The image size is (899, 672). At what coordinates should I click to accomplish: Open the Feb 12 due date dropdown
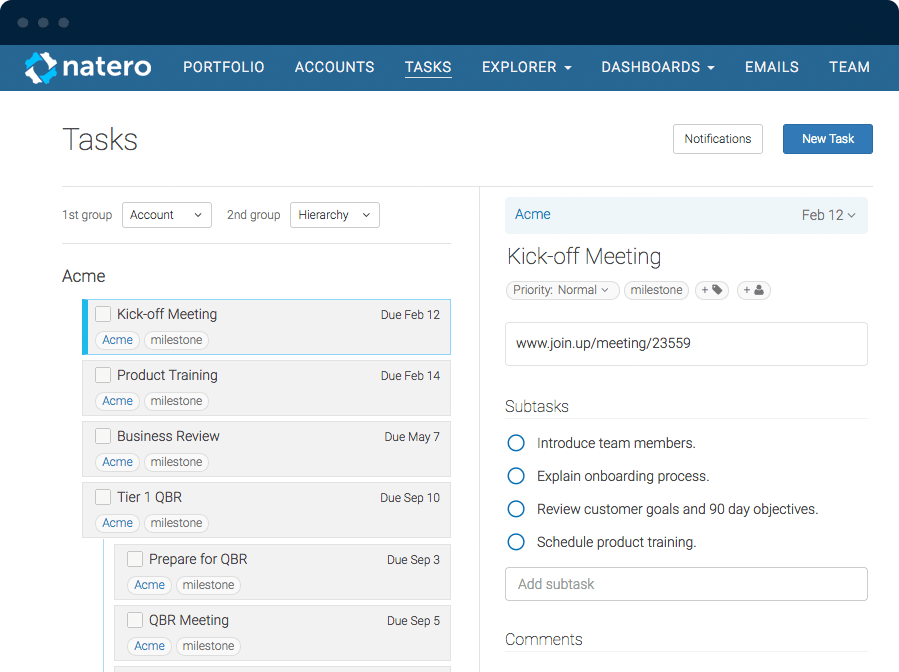pos(828,215)
